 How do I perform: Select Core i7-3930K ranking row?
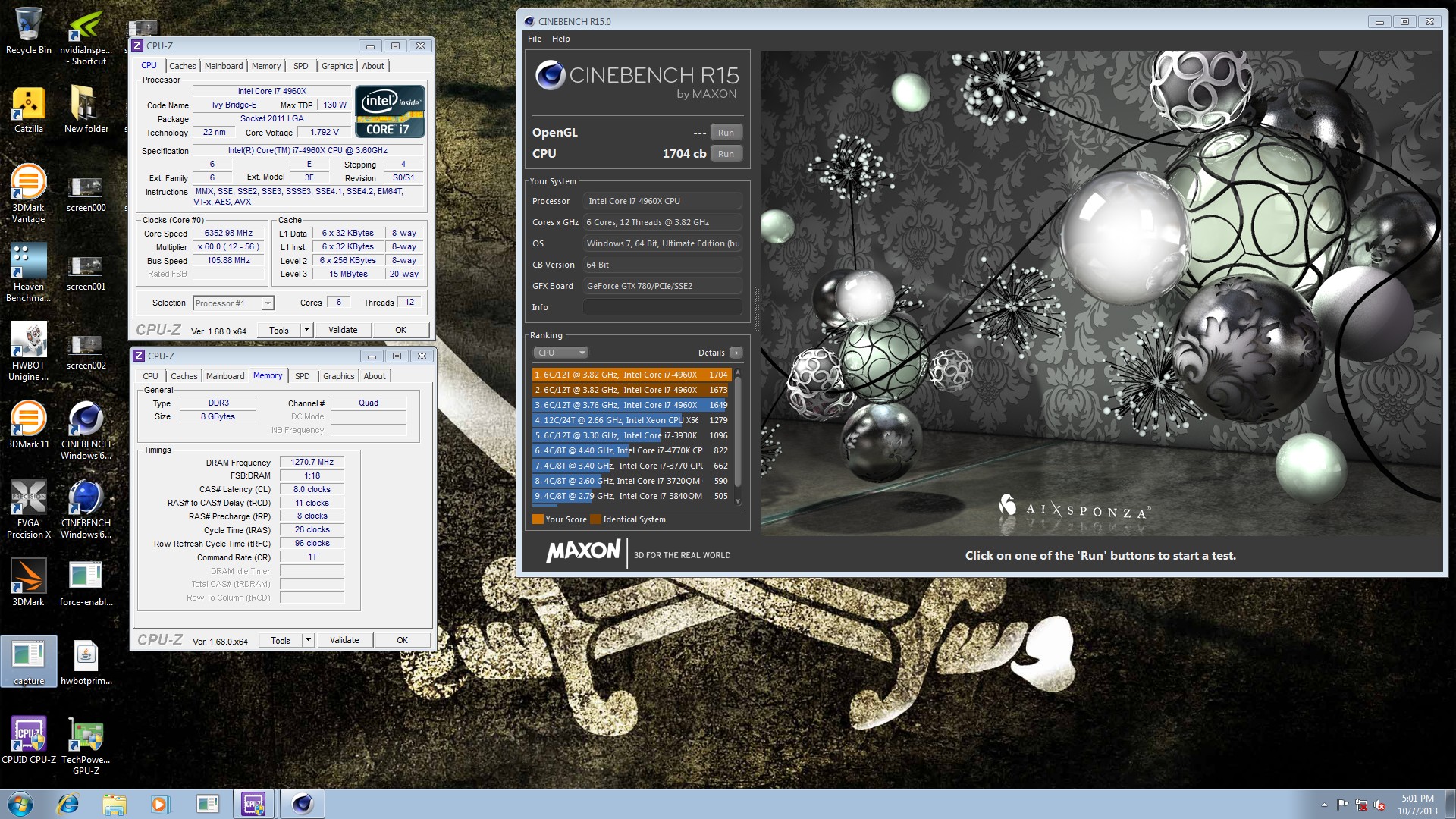pos(631,435)
